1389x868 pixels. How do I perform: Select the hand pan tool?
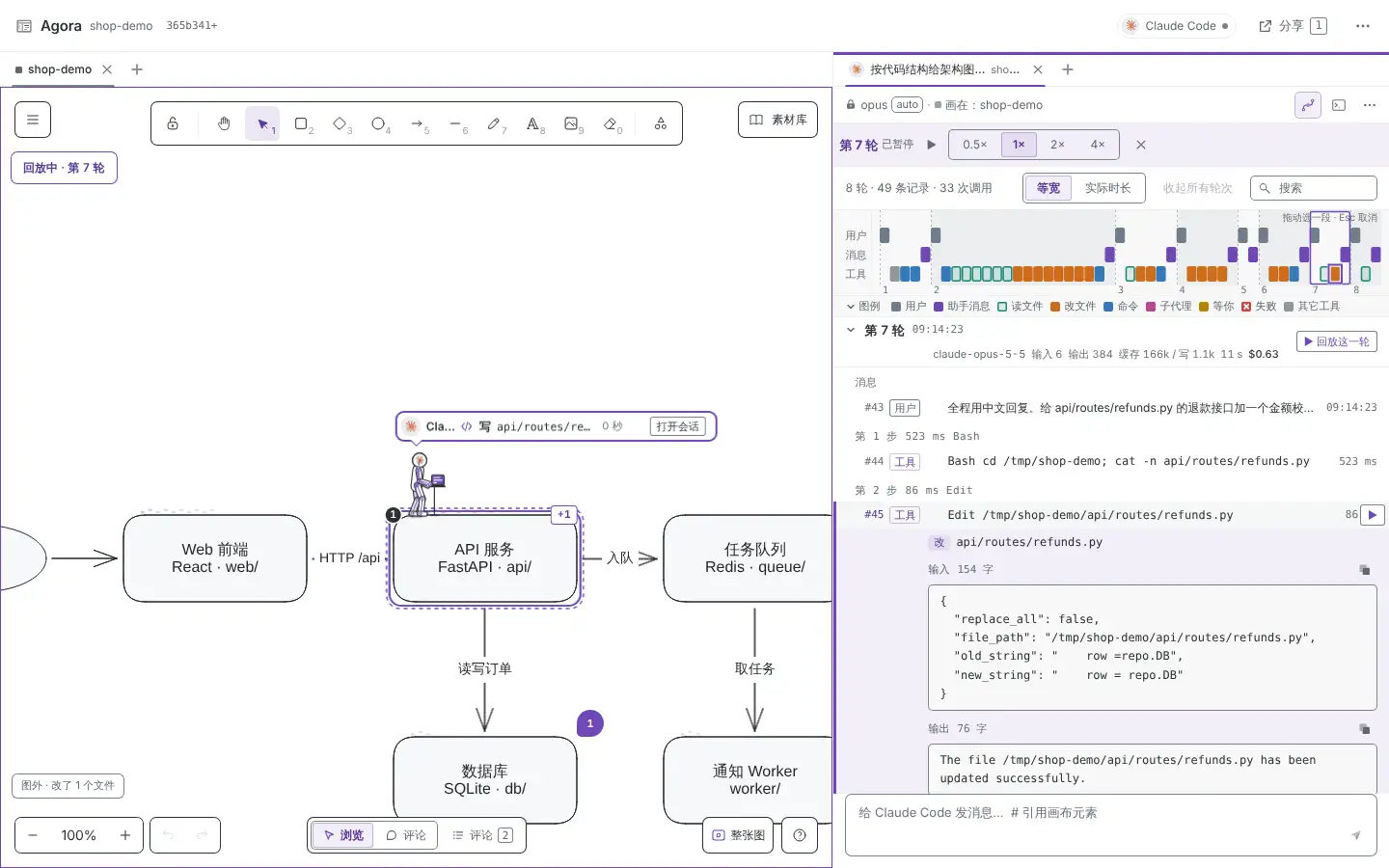point(224,123)
